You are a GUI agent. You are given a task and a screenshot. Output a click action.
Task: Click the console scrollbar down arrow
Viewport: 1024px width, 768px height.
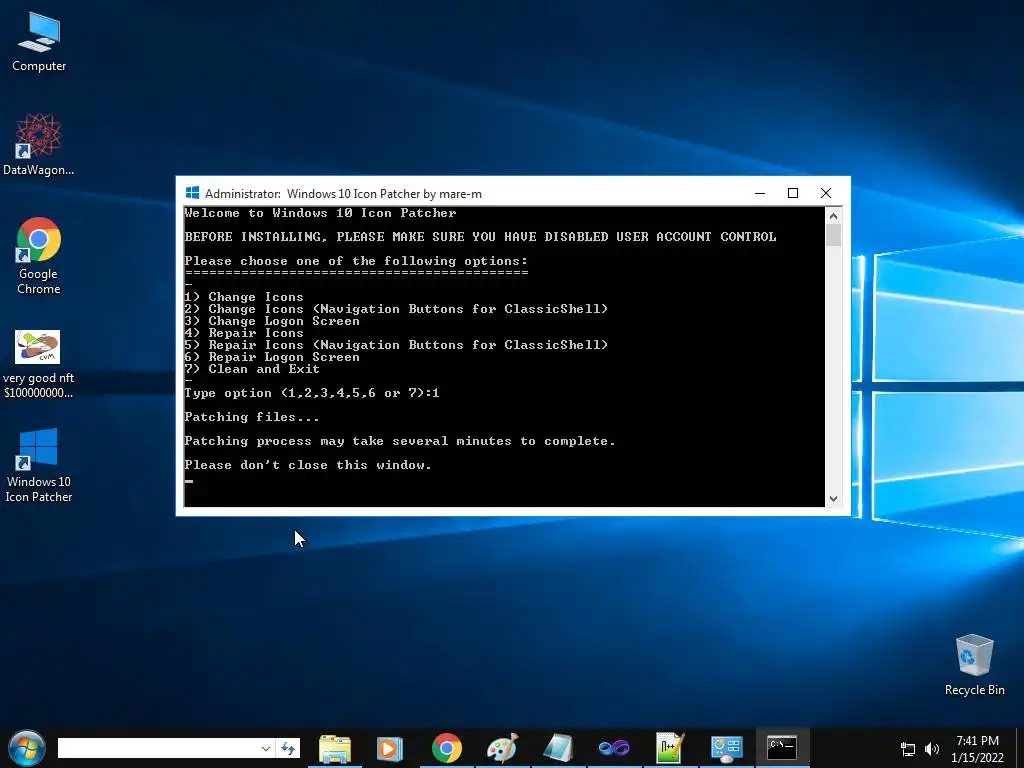(833, 499)
